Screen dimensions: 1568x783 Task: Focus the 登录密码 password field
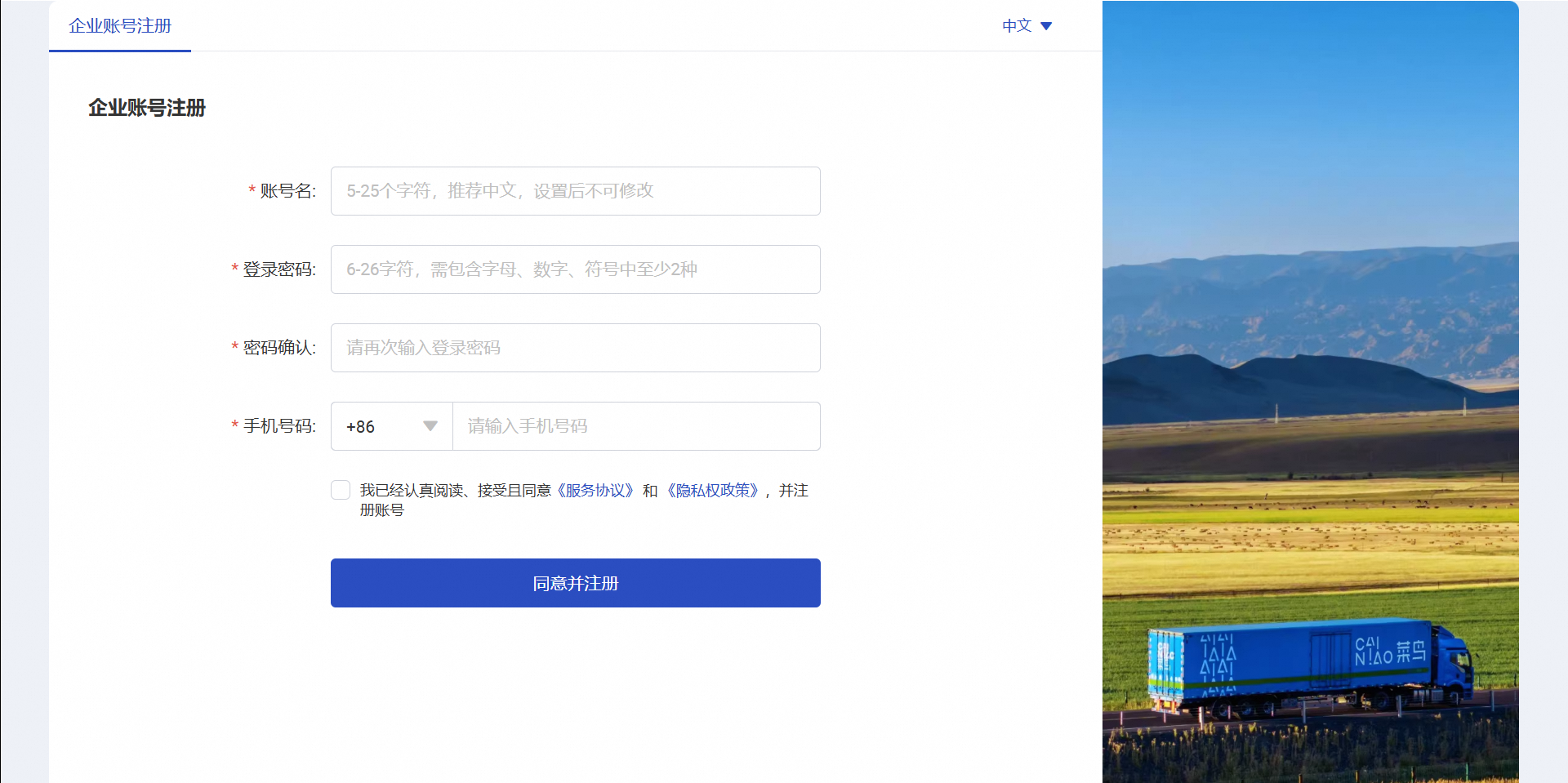pyautogui.click(x=575, y=269)
